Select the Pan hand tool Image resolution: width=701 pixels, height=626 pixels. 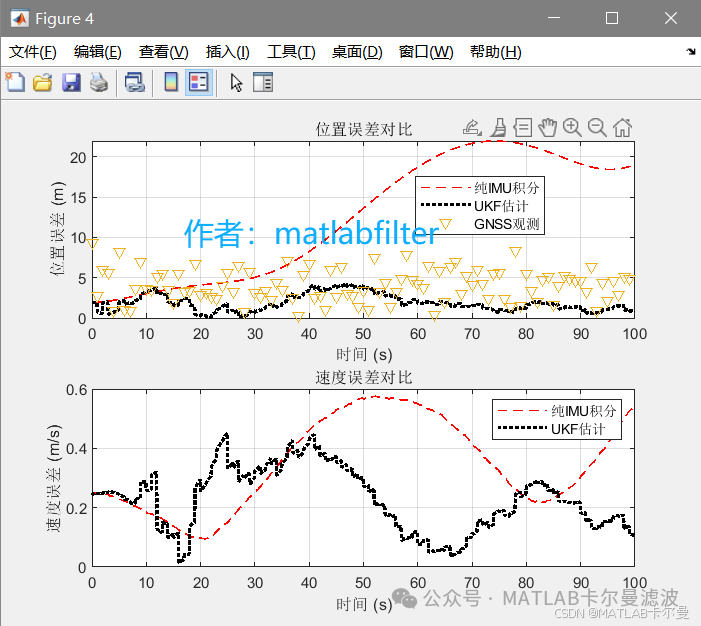(x=547, y=127)
